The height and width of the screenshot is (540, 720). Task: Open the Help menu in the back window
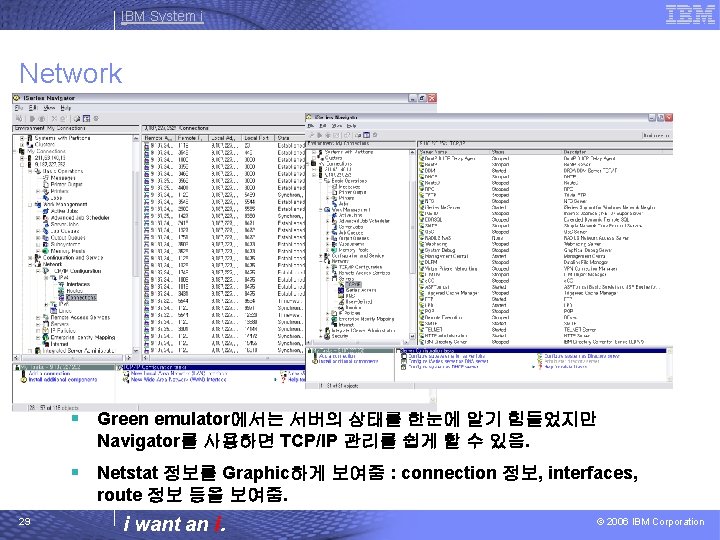click(x=66, y=108)
